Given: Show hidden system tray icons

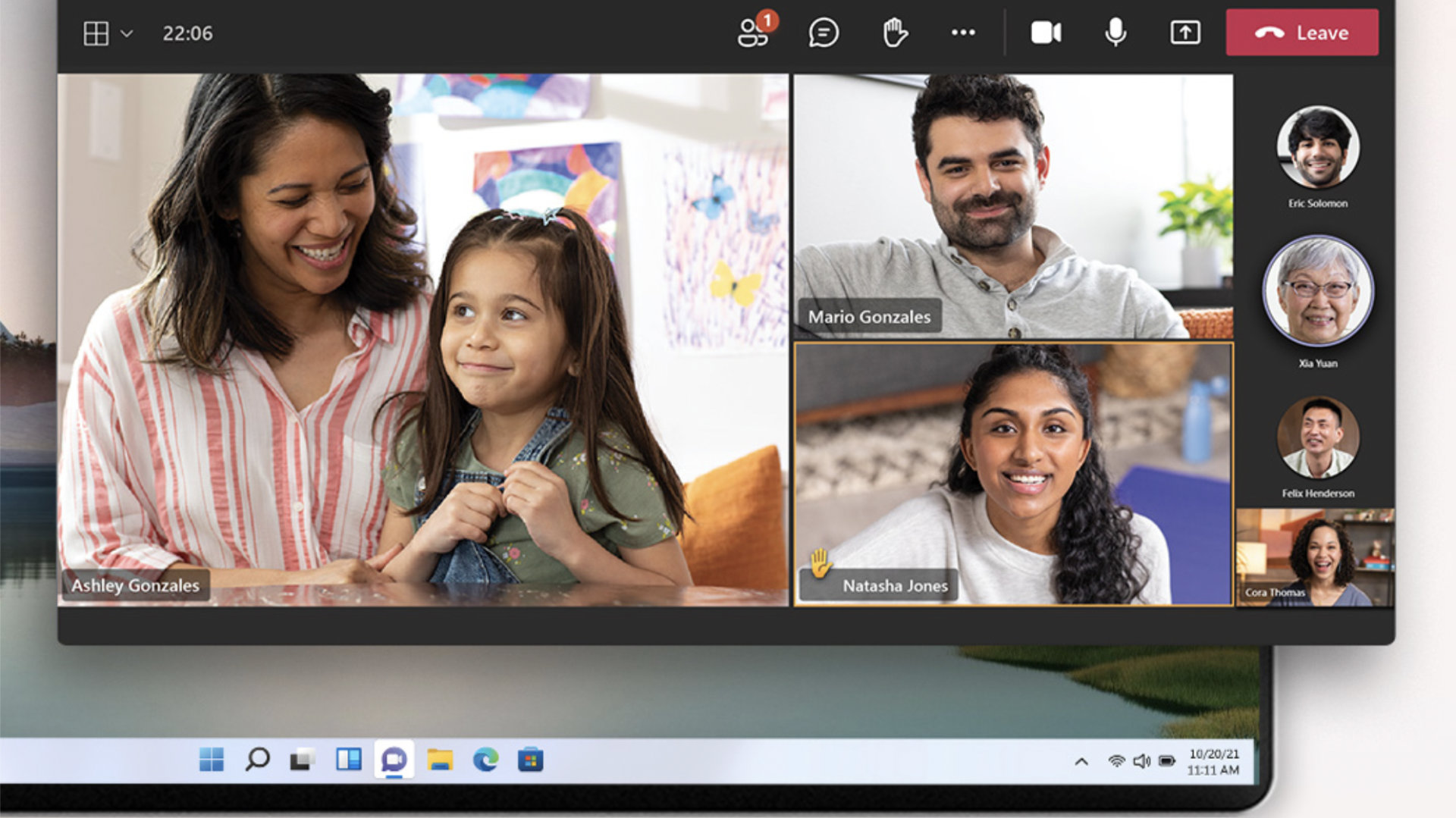Looking at the screenshot, I should [1081, 761].
